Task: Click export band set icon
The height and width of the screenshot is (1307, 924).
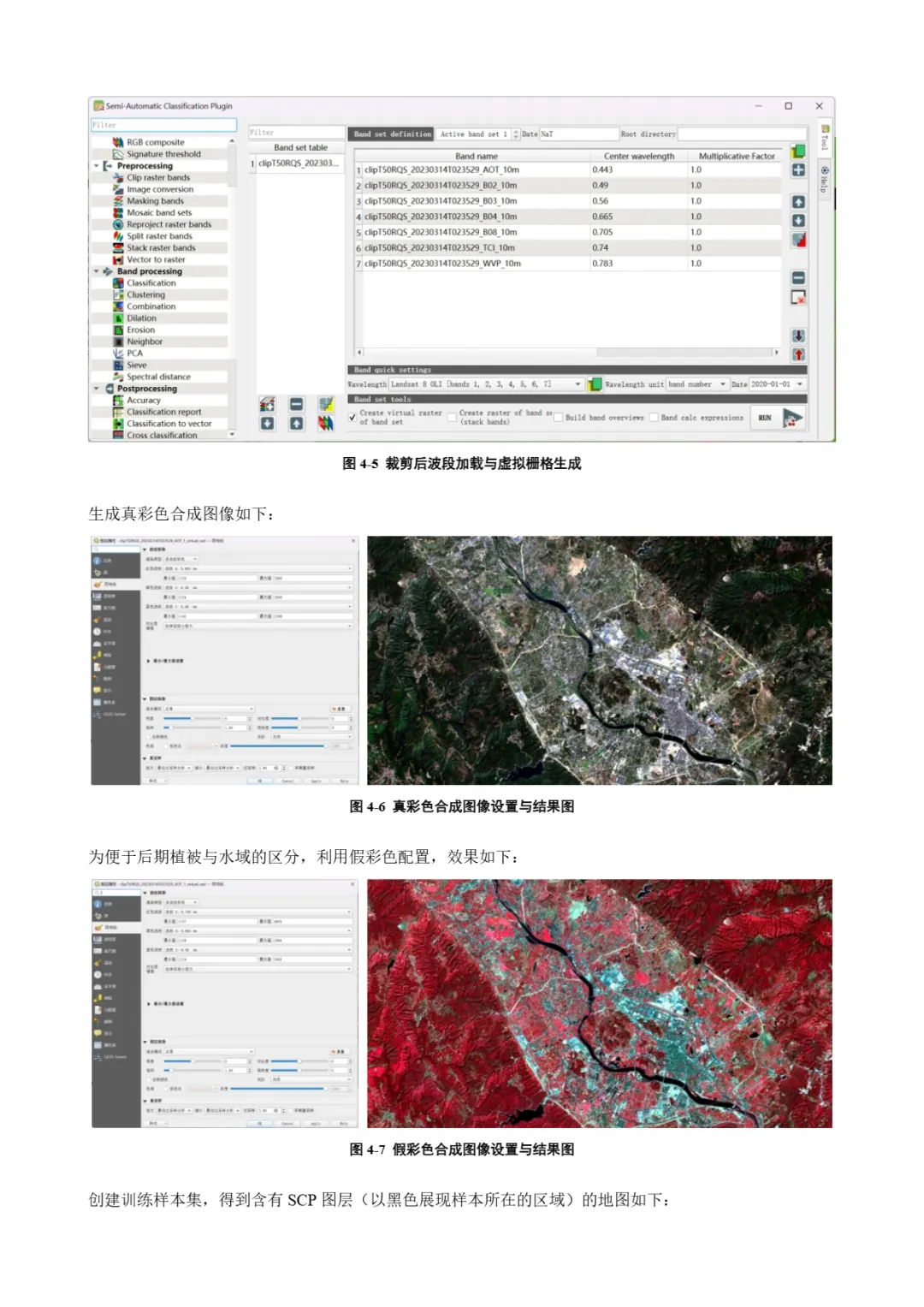Action: 798,336
